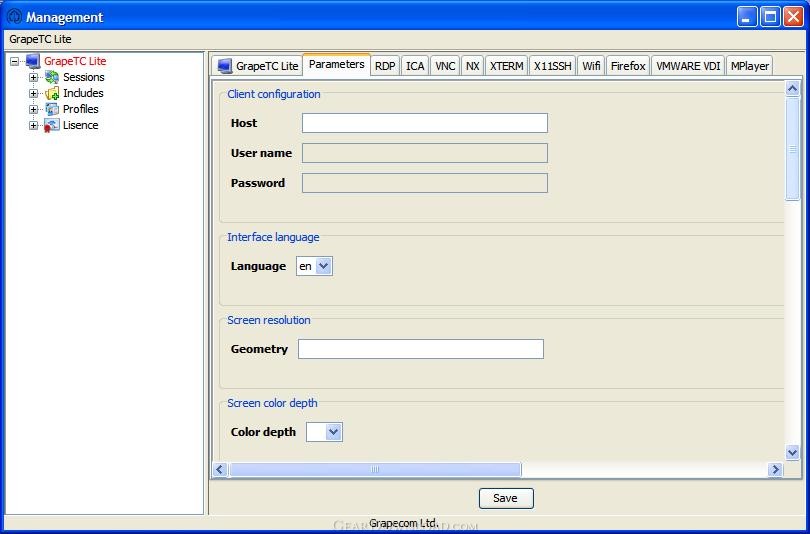
Task: Click the vertical scrollbar up arrow
Action: tap(792, 88)
